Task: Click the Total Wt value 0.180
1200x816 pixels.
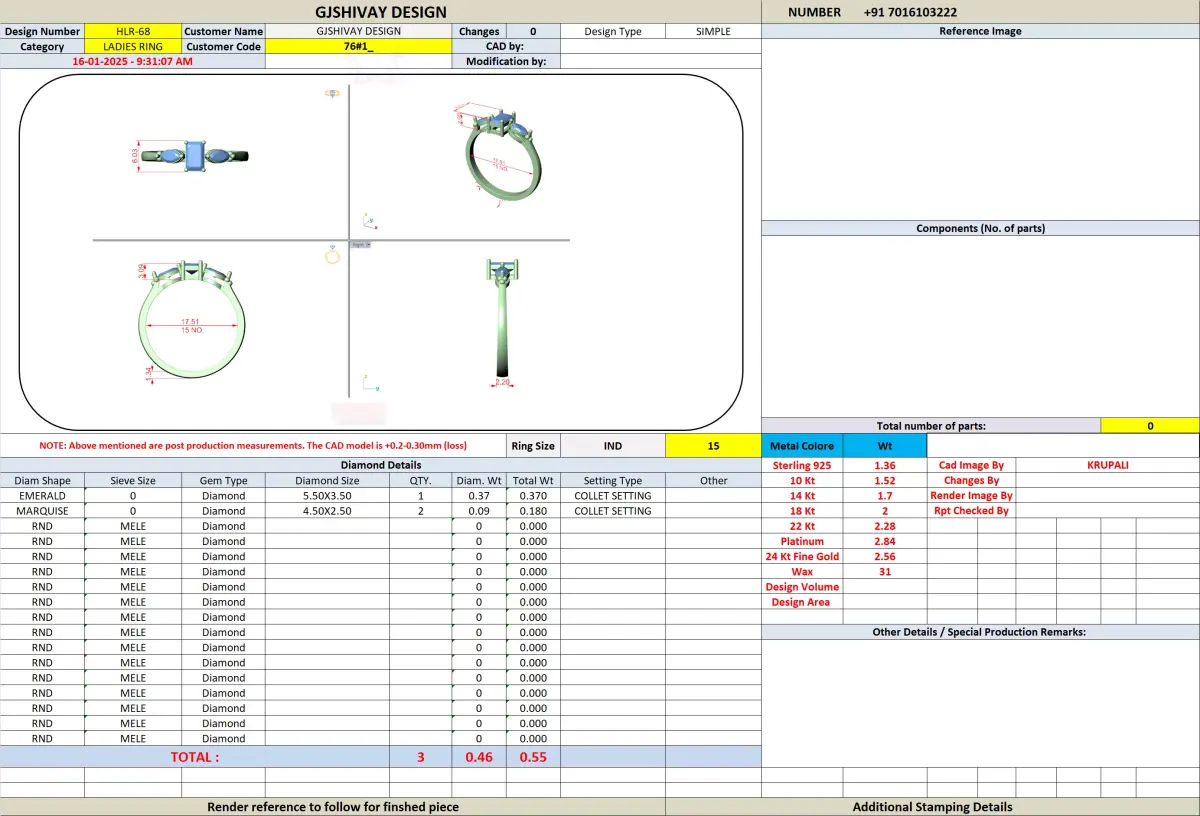Action: [x=533, y=511]
